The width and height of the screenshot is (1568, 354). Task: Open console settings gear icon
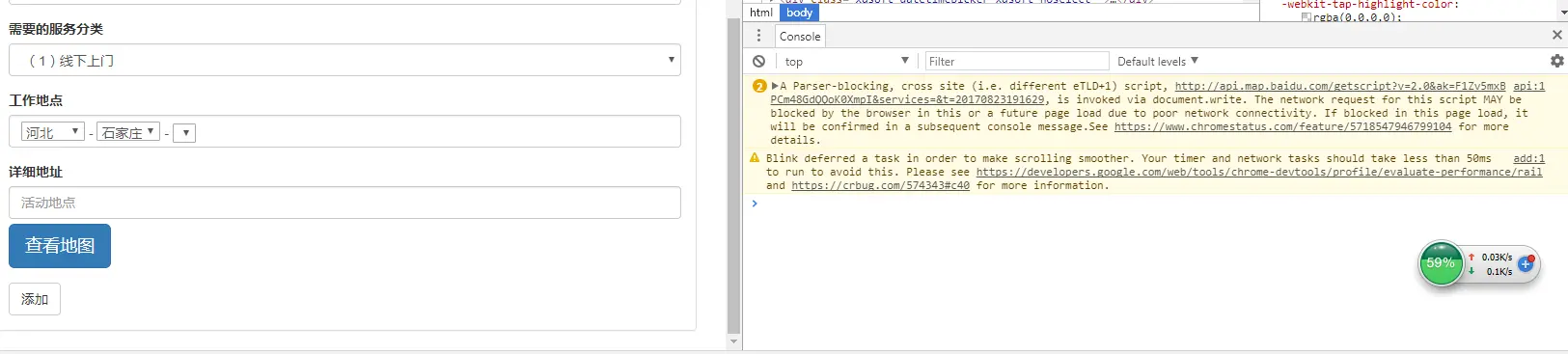point(1556,61)
